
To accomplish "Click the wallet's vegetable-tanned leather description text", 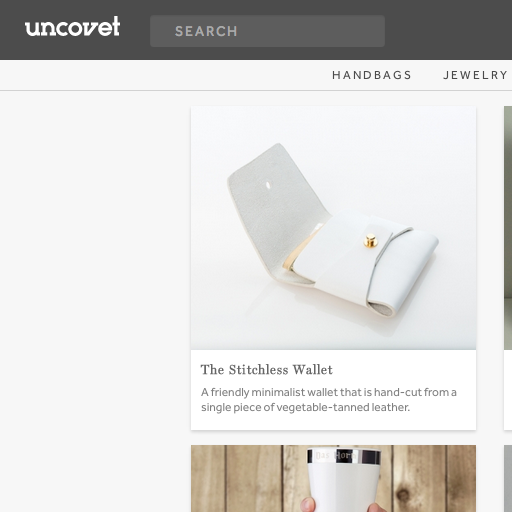I will (x=329, y=400).
